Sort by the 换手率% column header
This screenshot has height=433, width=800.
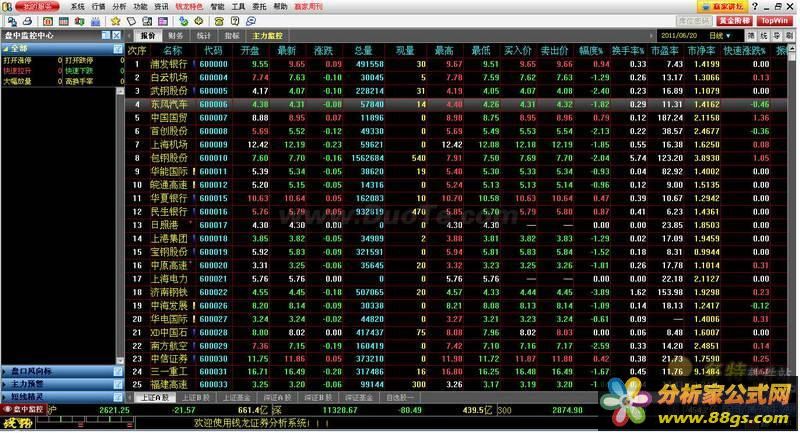point(628,50)
